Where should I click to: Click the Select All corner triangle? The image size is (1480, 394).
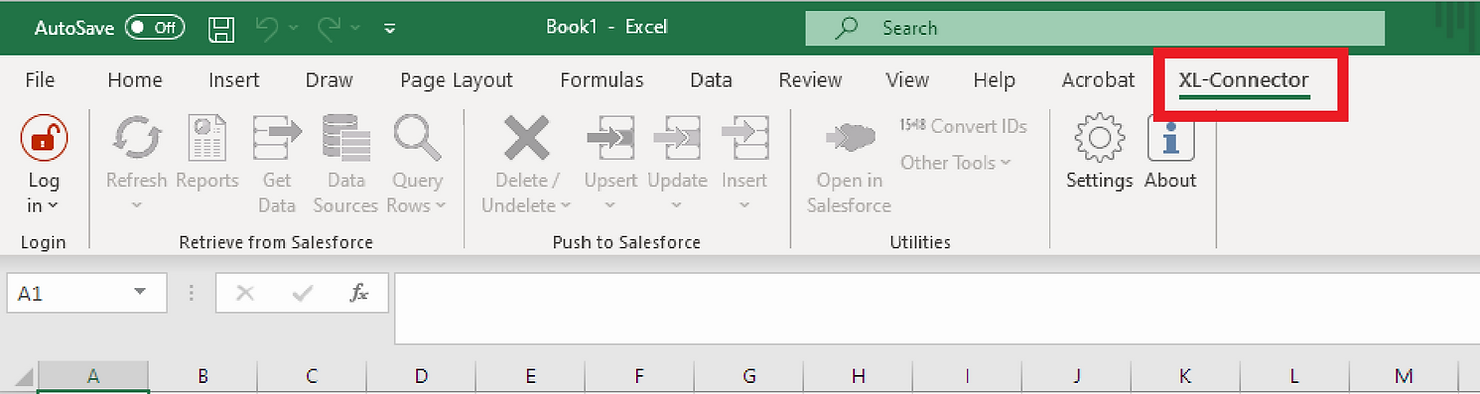[x=23, y=378]
